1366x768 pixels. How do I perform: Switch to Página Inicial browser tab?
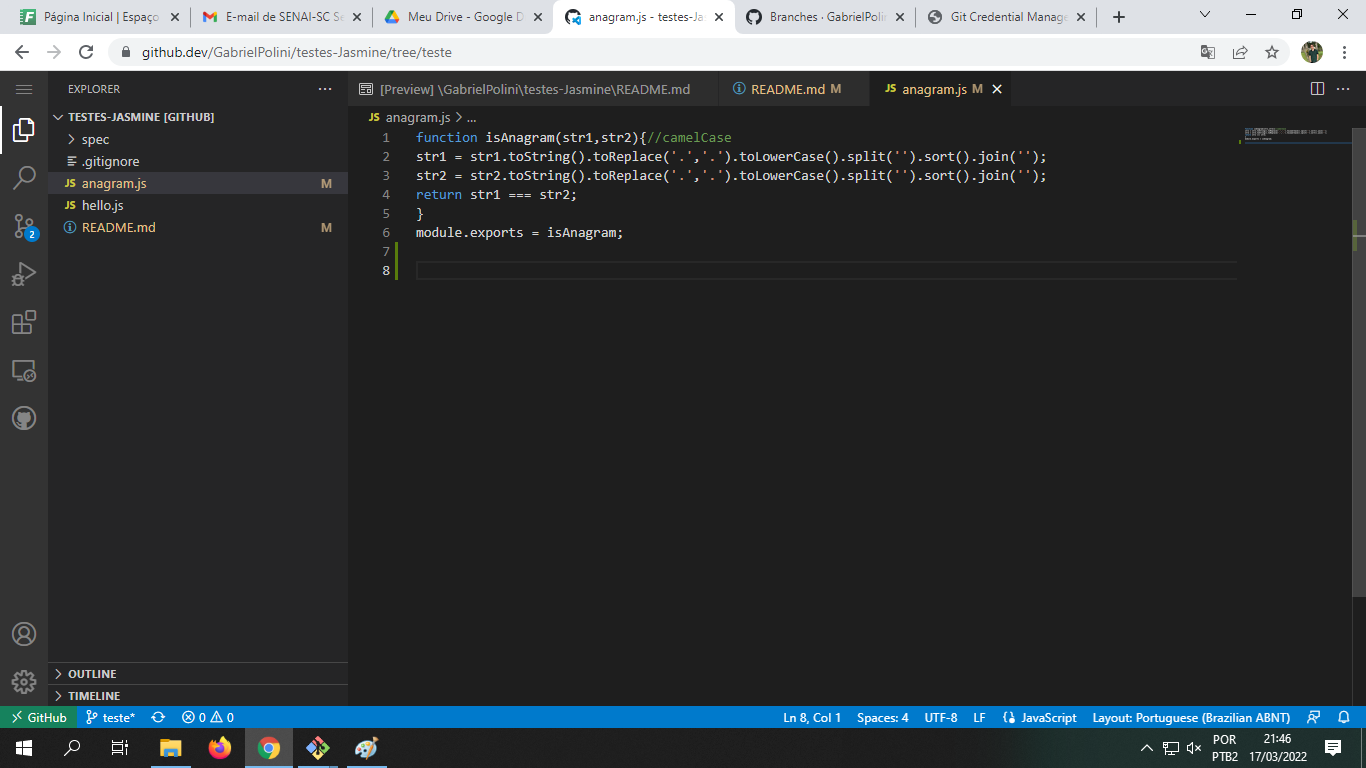[99, 17]
